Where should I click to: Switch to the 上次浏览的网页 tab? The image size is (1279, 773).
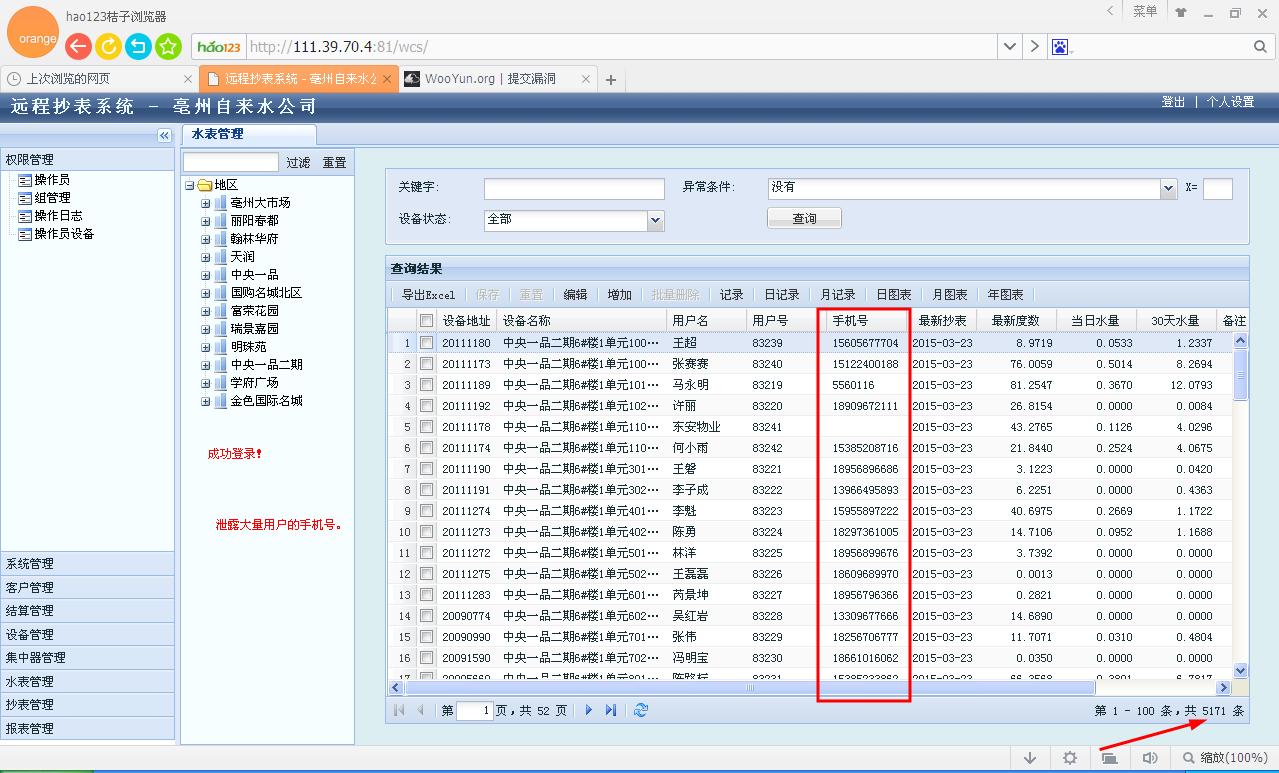pos(99,79)
